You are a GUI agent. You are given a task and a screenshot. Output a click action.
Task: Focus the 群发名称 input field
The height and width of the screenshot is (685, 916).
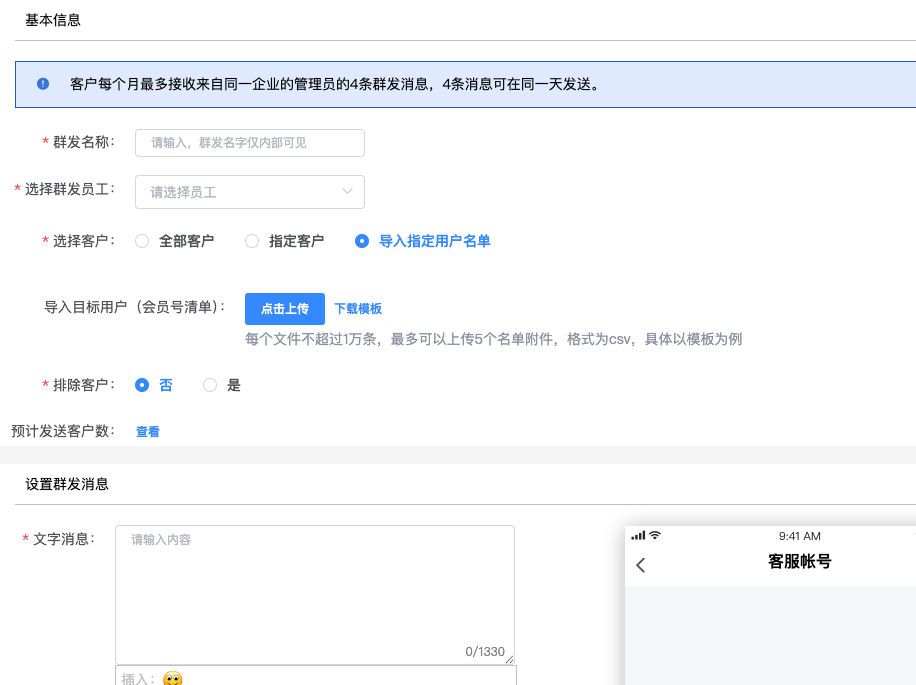(x=250, y=143)
